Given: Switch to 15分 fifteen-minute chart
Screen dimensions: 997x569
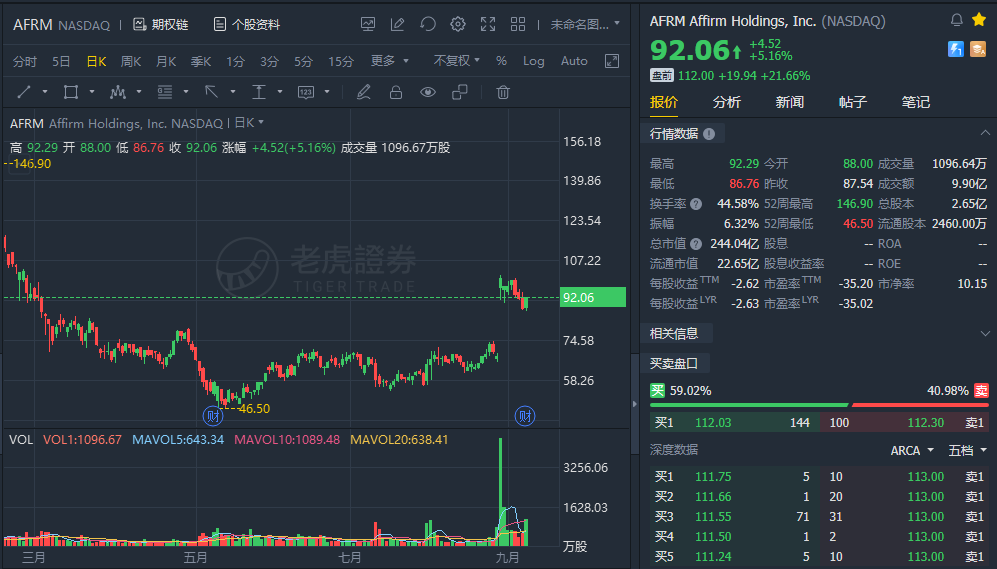Looking at the screenshot, I should [341, 61].
